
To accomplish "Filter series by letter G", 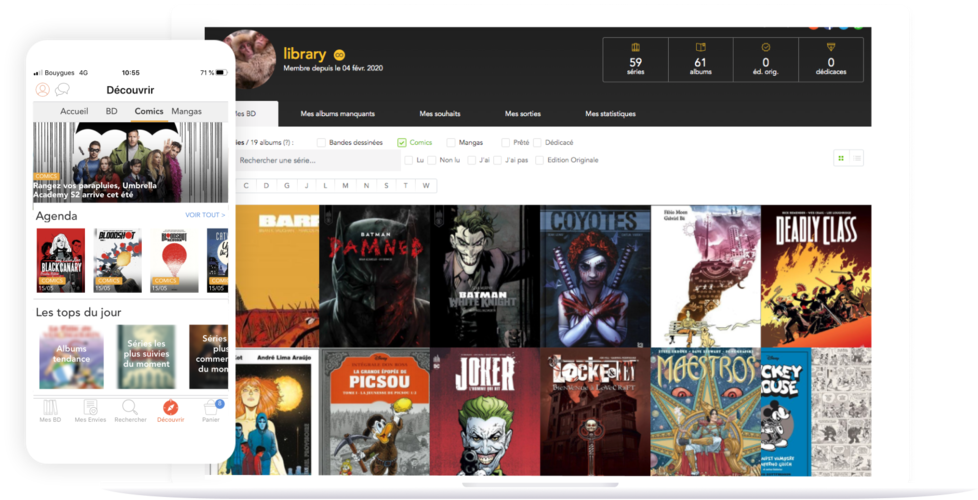I will point(287,185).
